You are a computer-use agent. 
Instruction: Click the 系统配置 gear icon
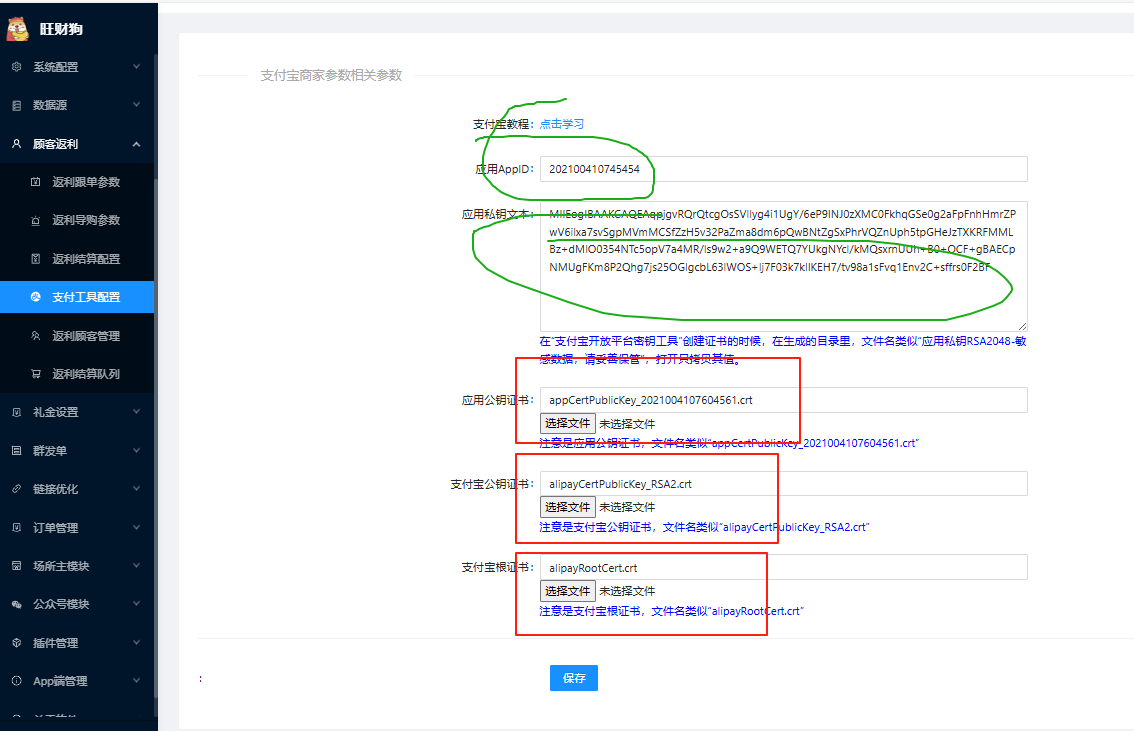tap(16, 67)
